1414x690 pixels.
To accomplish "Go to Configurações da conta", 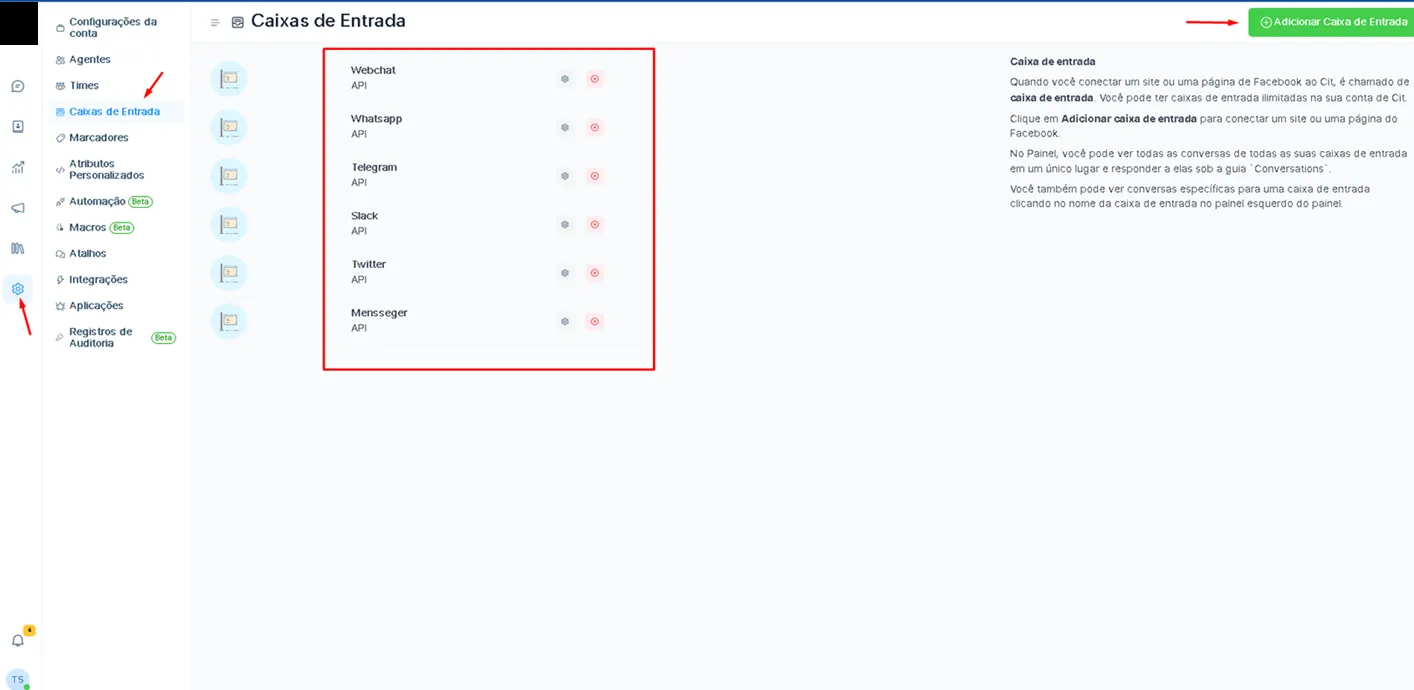I will pyautogui.click(x=115, y=27).
